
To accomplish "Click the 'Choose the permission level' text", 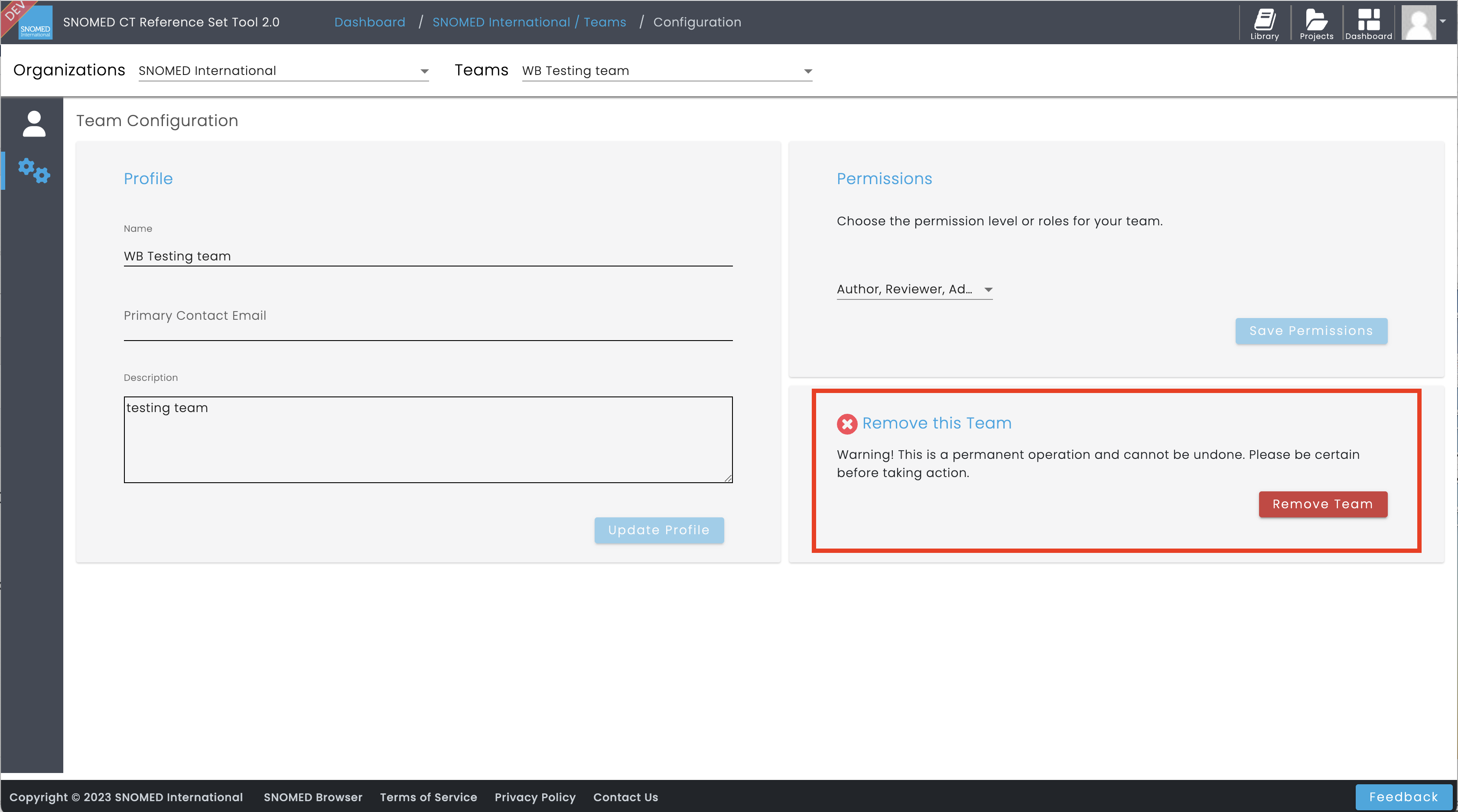I will click(x=999, y=221).
